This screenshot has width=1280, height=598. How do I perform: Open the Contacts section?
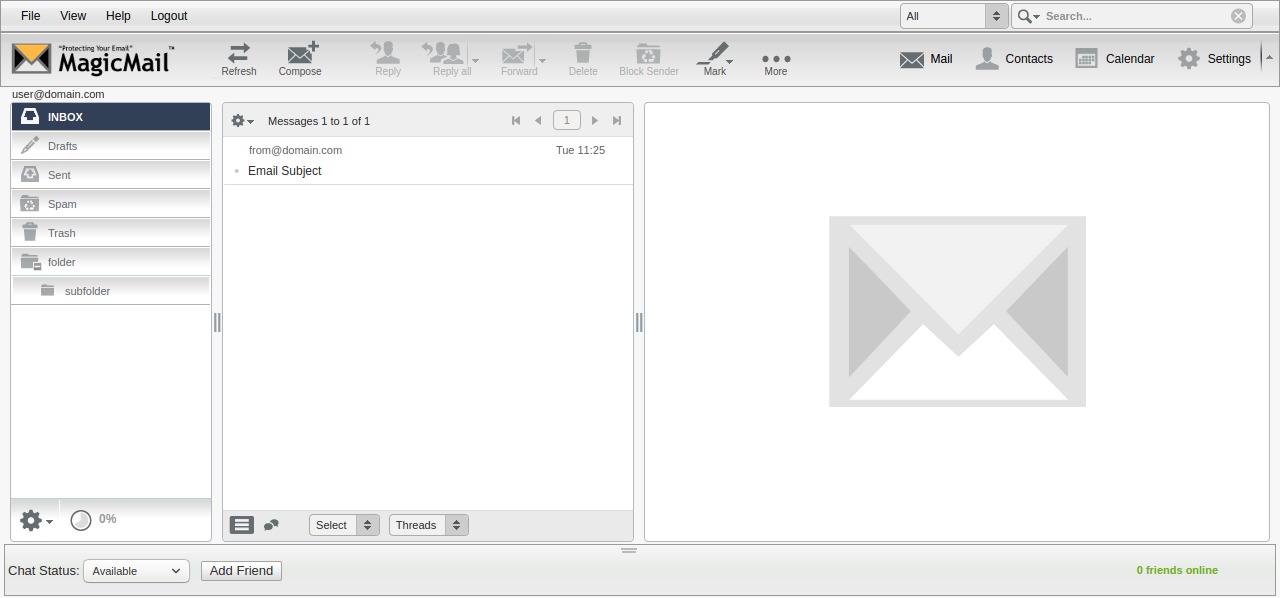[x=1014, y=59]
